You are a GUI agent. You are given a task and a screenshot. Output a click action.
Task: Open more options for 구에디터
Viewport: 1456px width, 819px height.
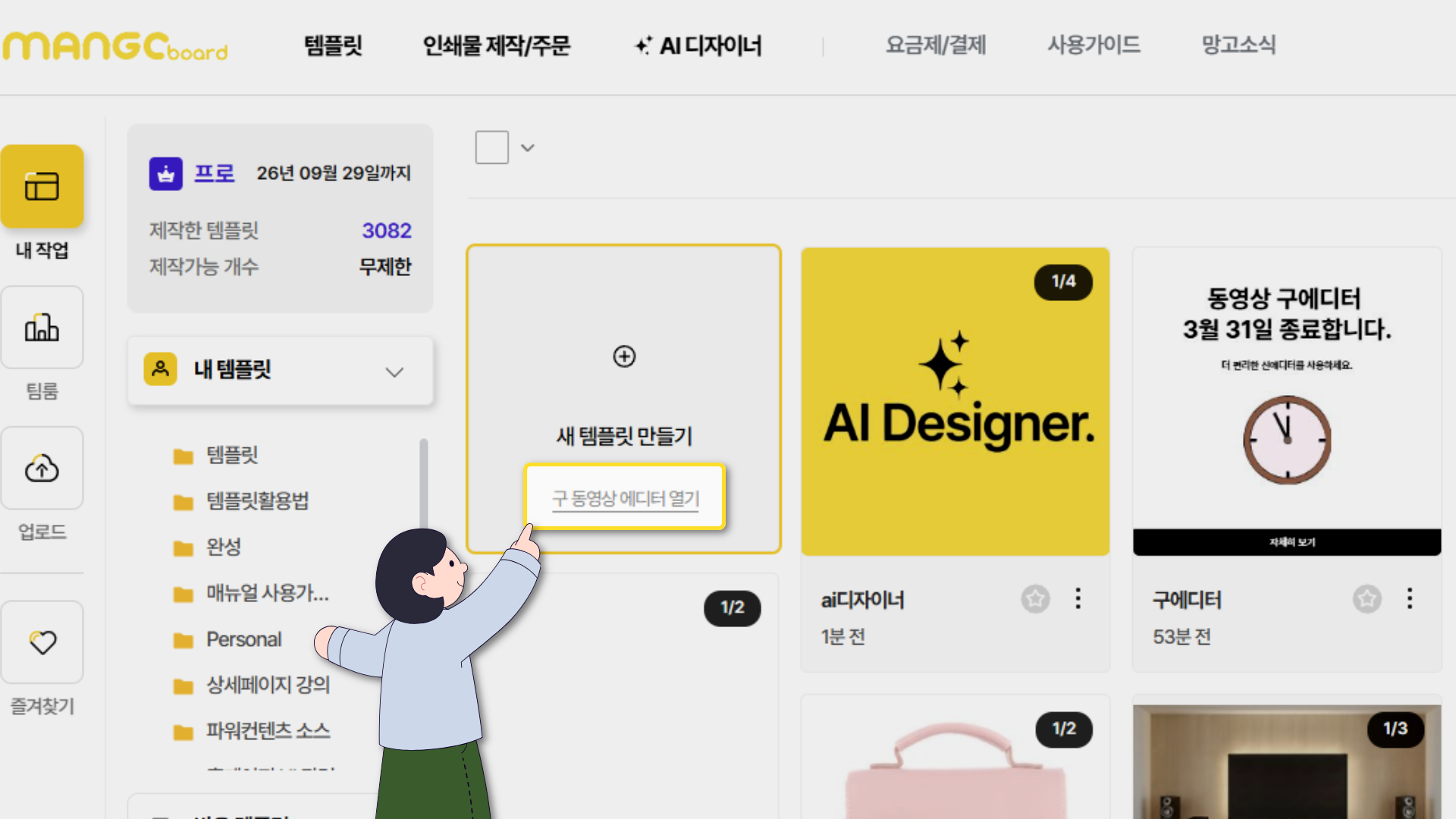coord(1410,599)
